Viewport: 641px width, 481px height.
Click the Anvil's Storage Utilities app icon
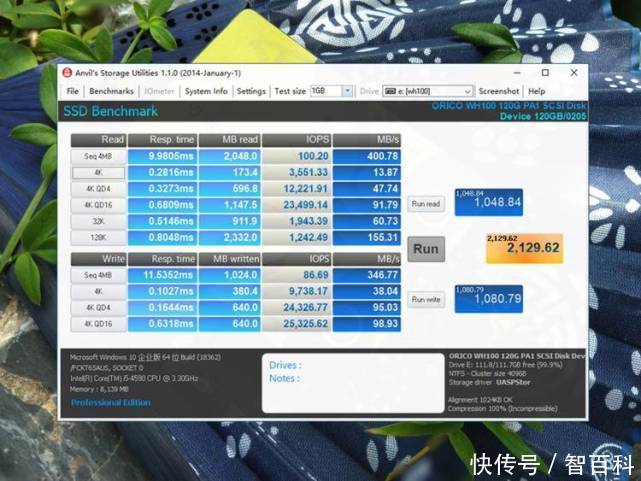(67, 73)
